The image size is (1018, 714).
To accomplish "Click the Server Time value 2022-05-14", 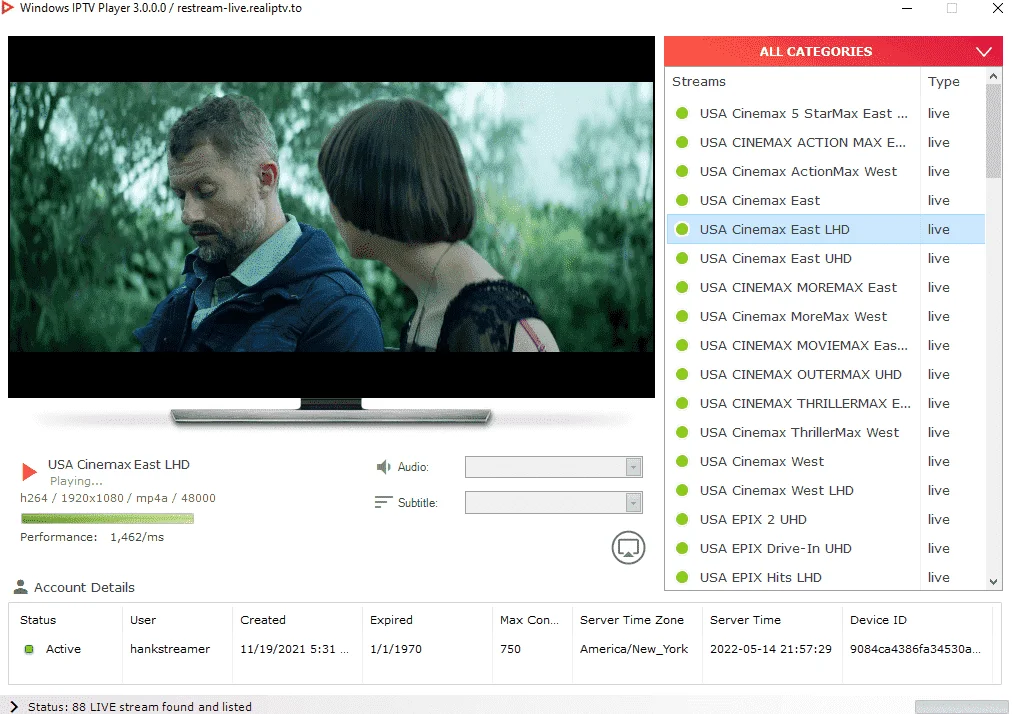I will [771, 649].
